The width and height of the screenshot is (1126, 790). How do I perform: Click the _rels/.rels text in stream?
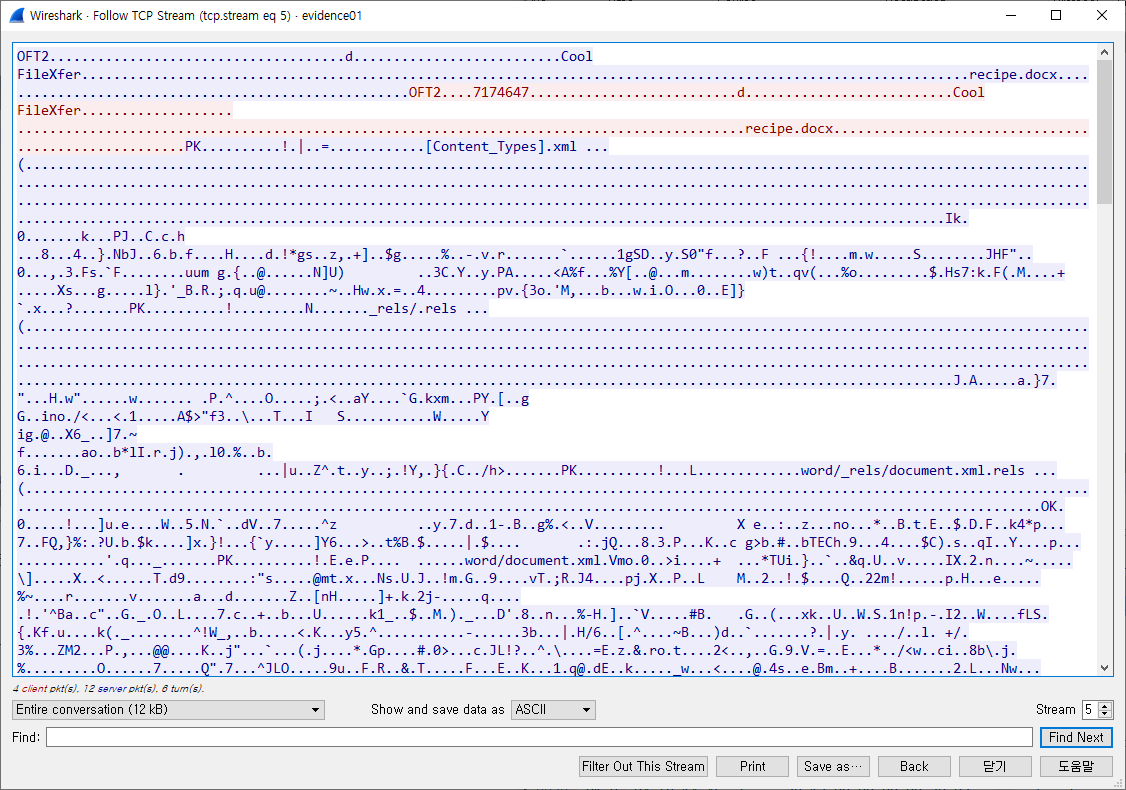[413, 309]
